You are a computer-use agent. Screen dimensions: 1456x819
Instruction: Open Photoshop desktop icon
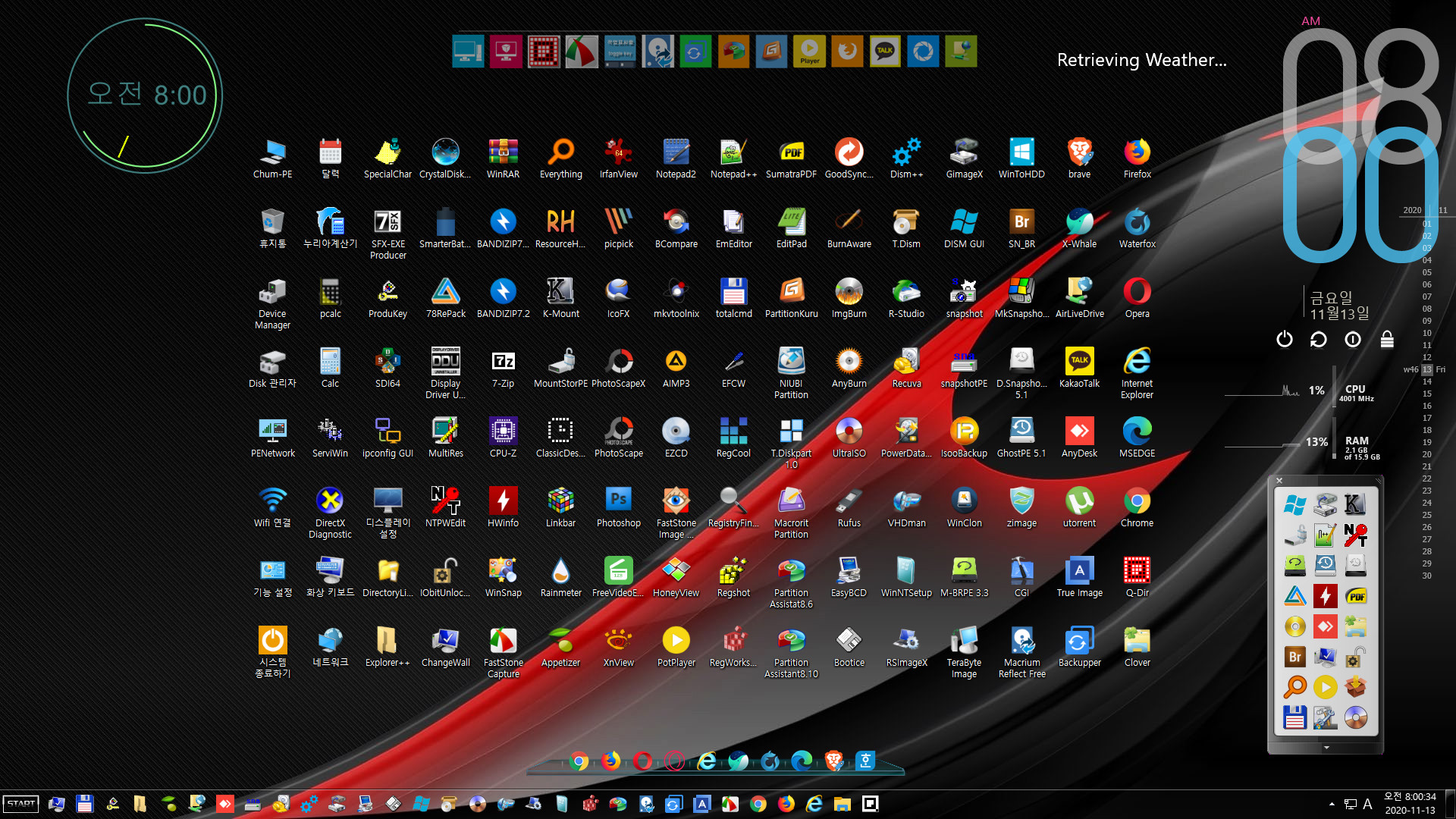(618, 508)
